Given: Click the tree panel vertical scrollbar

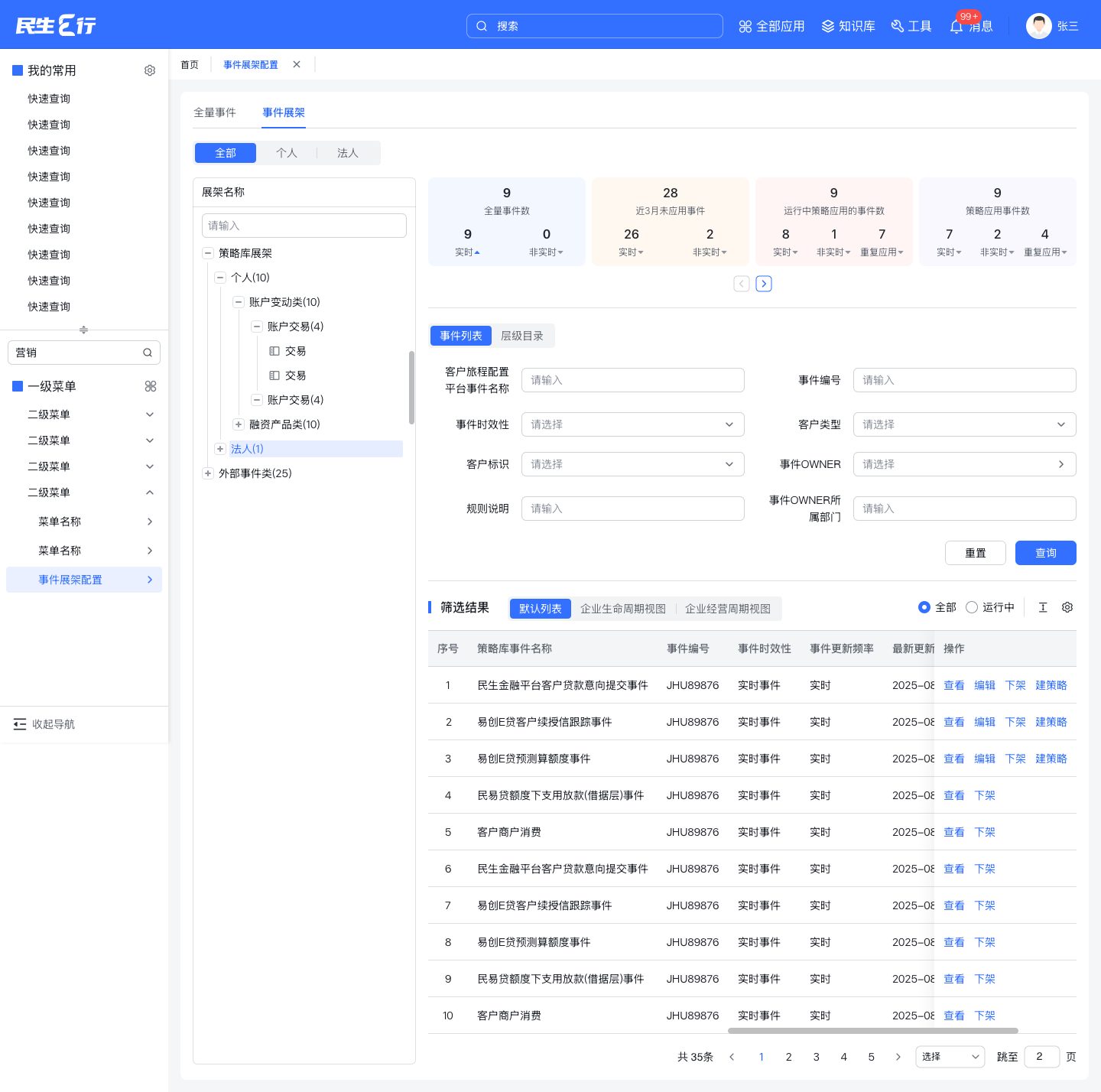Looking at the screenshot, I should coord(411,388).
